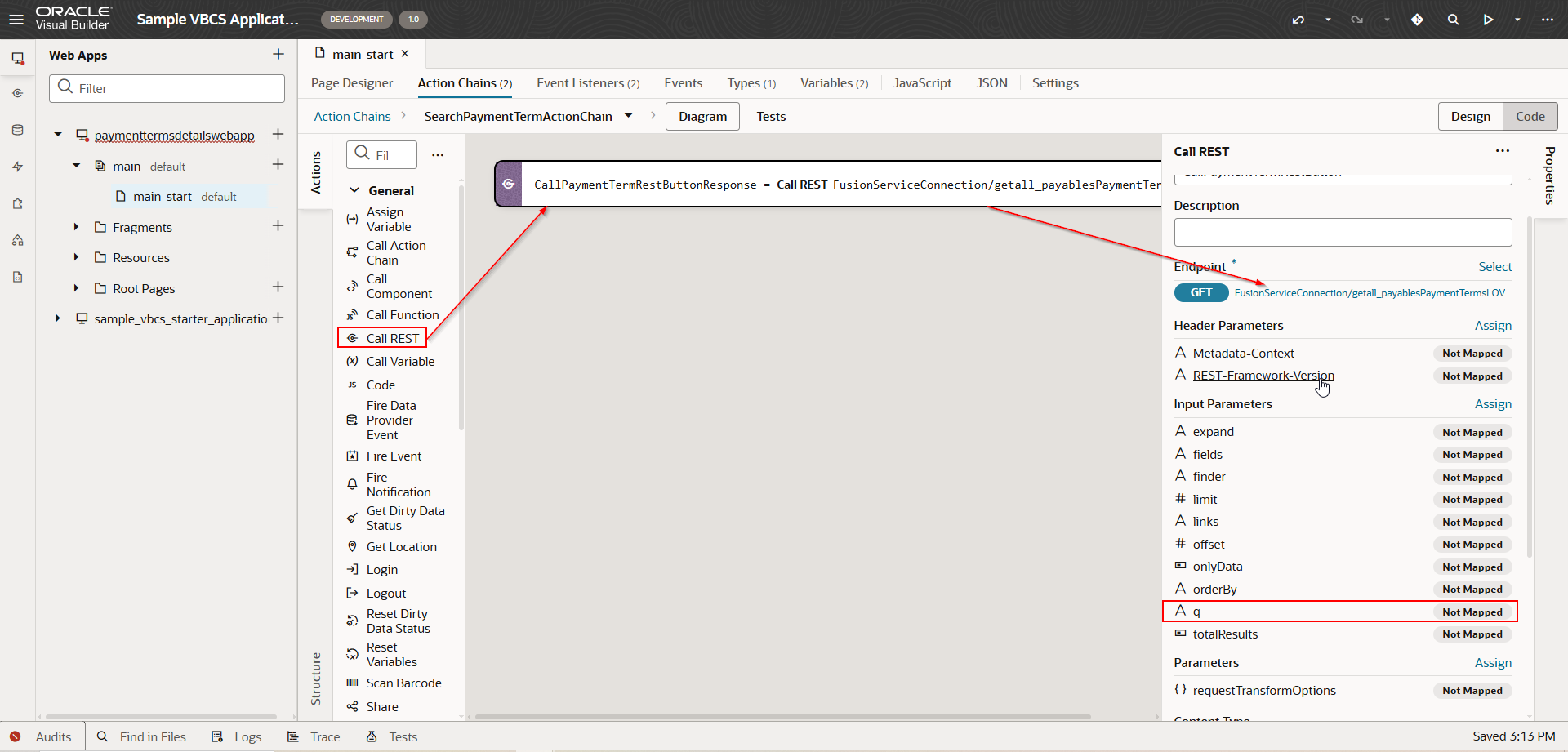The height and width of the screenshot is (752, 1568).
Task: Switch to Event Listeners tab
Action: point(588,83)
